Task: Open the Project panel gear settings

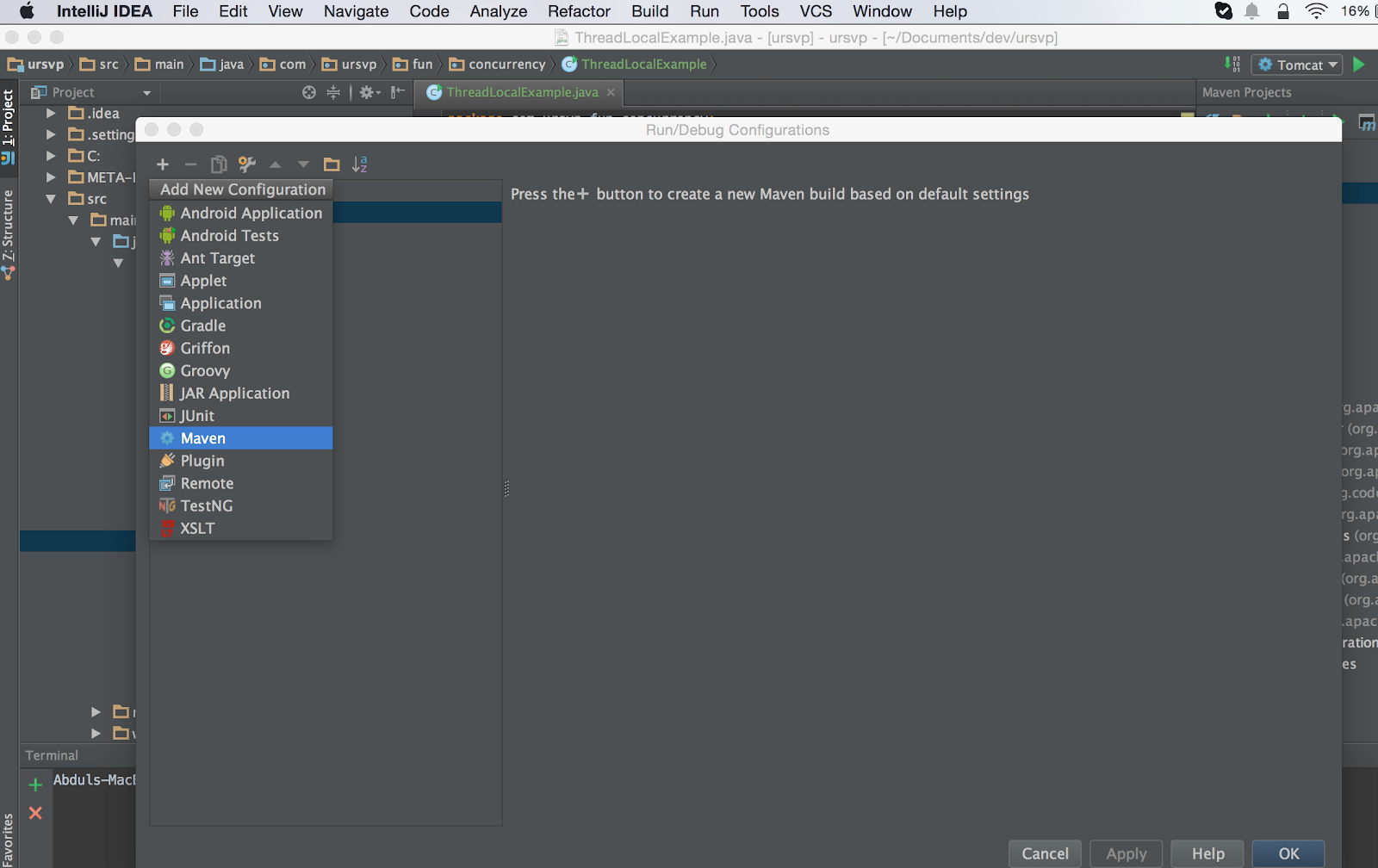Action: click(x=369, y=92)
